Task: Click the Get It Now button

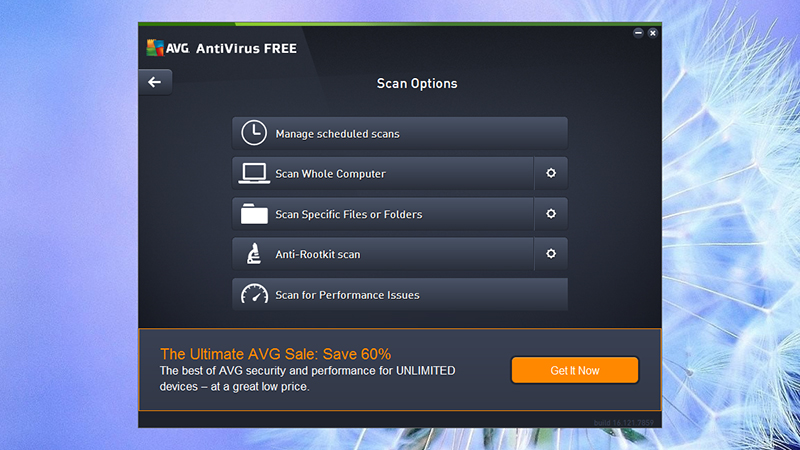Action: pyautogui.click(x=574, y=370)
